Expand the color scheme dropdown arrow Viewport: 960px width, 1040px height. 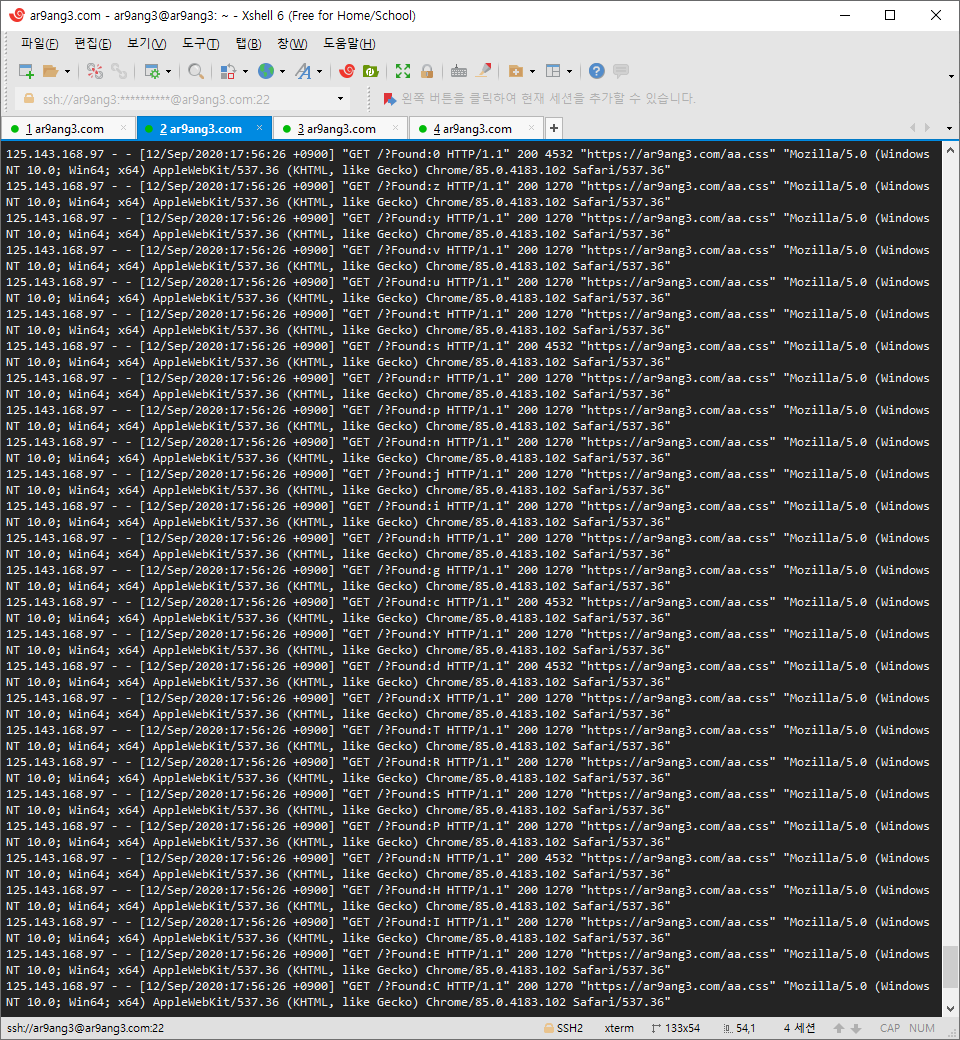coord(245,72)
